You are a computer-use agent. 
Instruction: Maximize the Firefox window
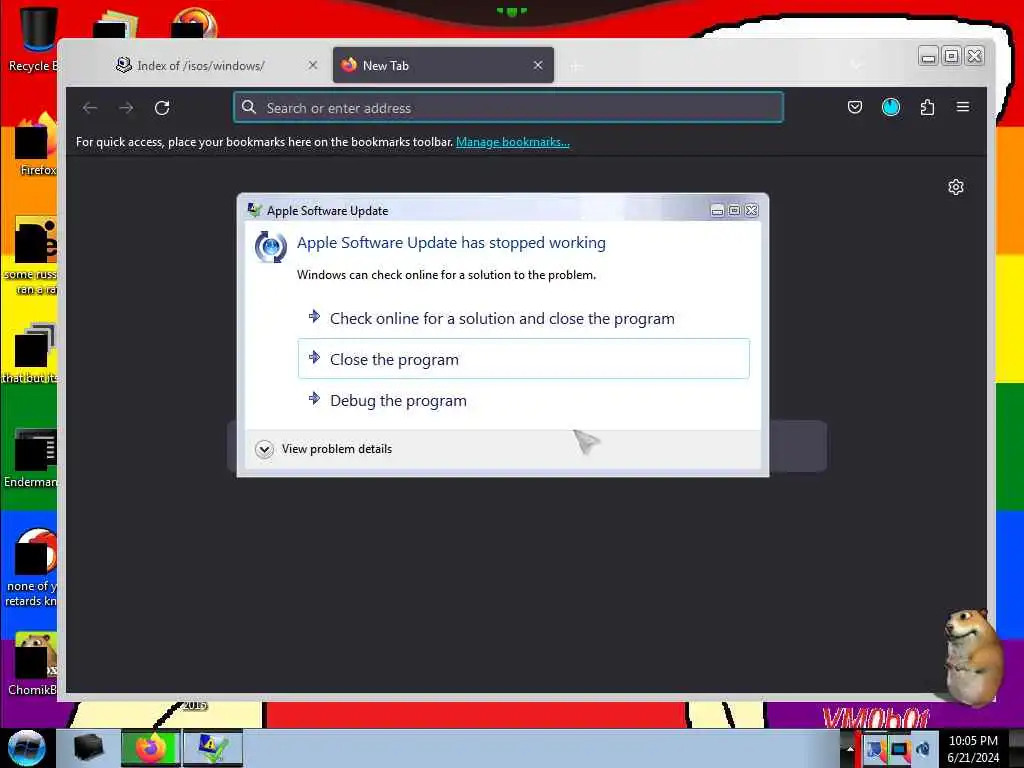(952, 56)
